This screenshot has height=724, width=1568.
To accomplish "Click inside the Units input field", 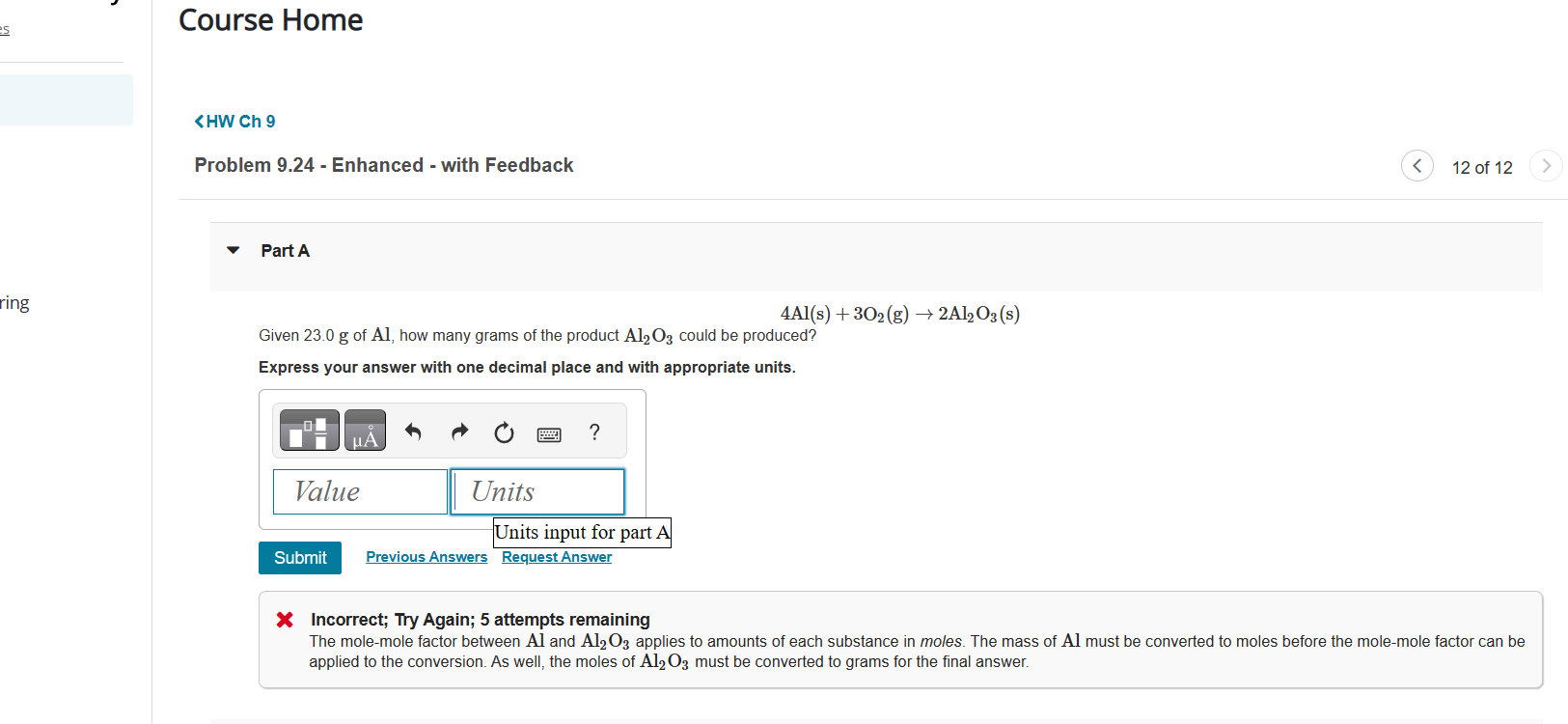I will point(537,491).
